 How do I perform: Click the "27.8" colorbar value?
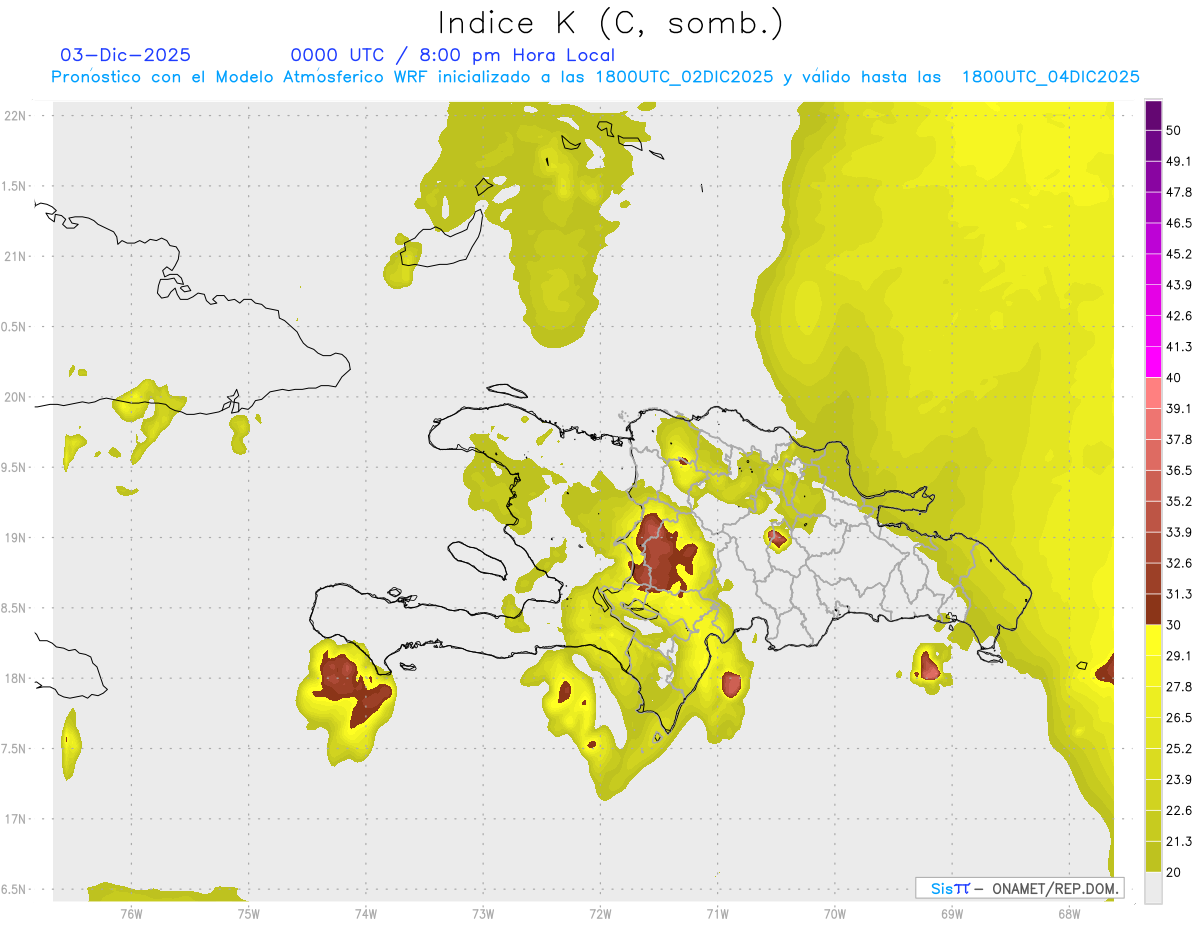tap(1179, 687)
